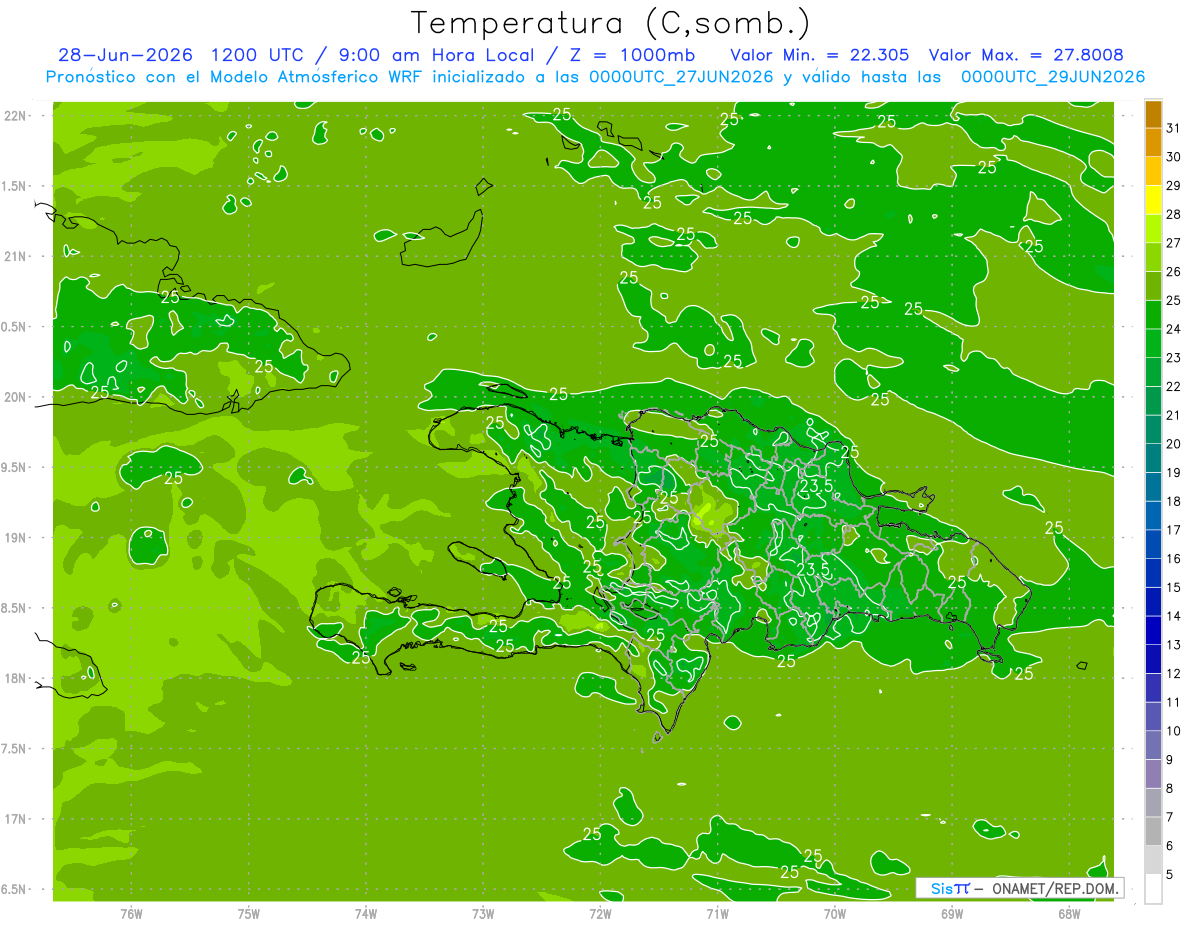Pick the green legend band between 24 and 25
Viewport: 1200px width, 927px height.
click(1153, 315)
